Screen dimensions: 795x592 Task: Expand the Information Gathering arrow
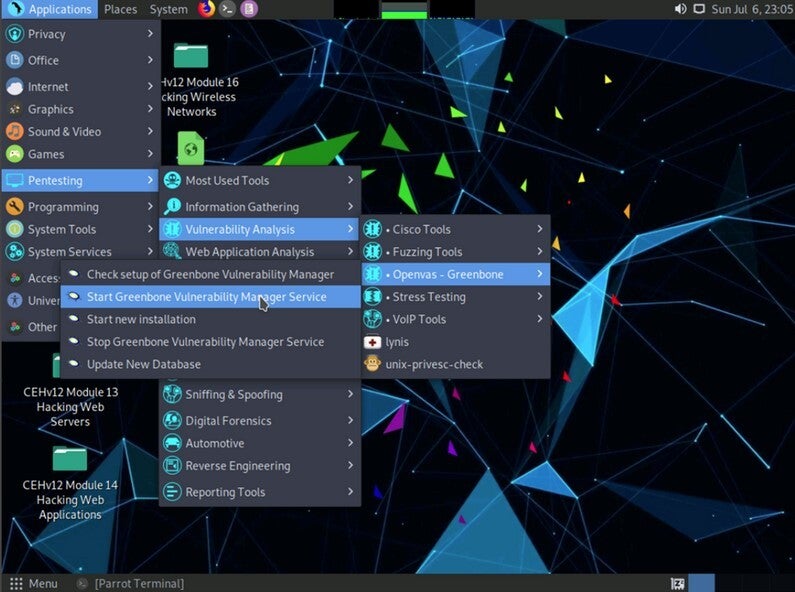click(x=350, y=206)
